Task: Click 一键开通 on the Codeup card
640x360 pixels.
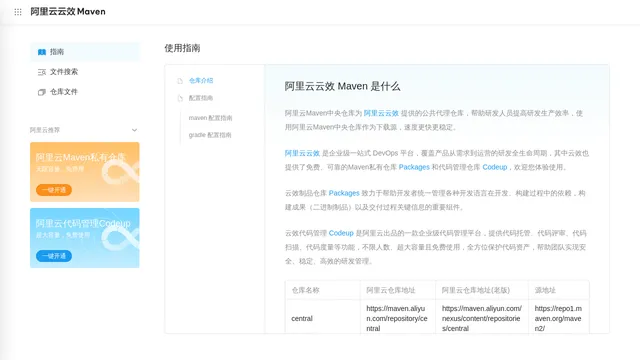Action: coord(54,256)
